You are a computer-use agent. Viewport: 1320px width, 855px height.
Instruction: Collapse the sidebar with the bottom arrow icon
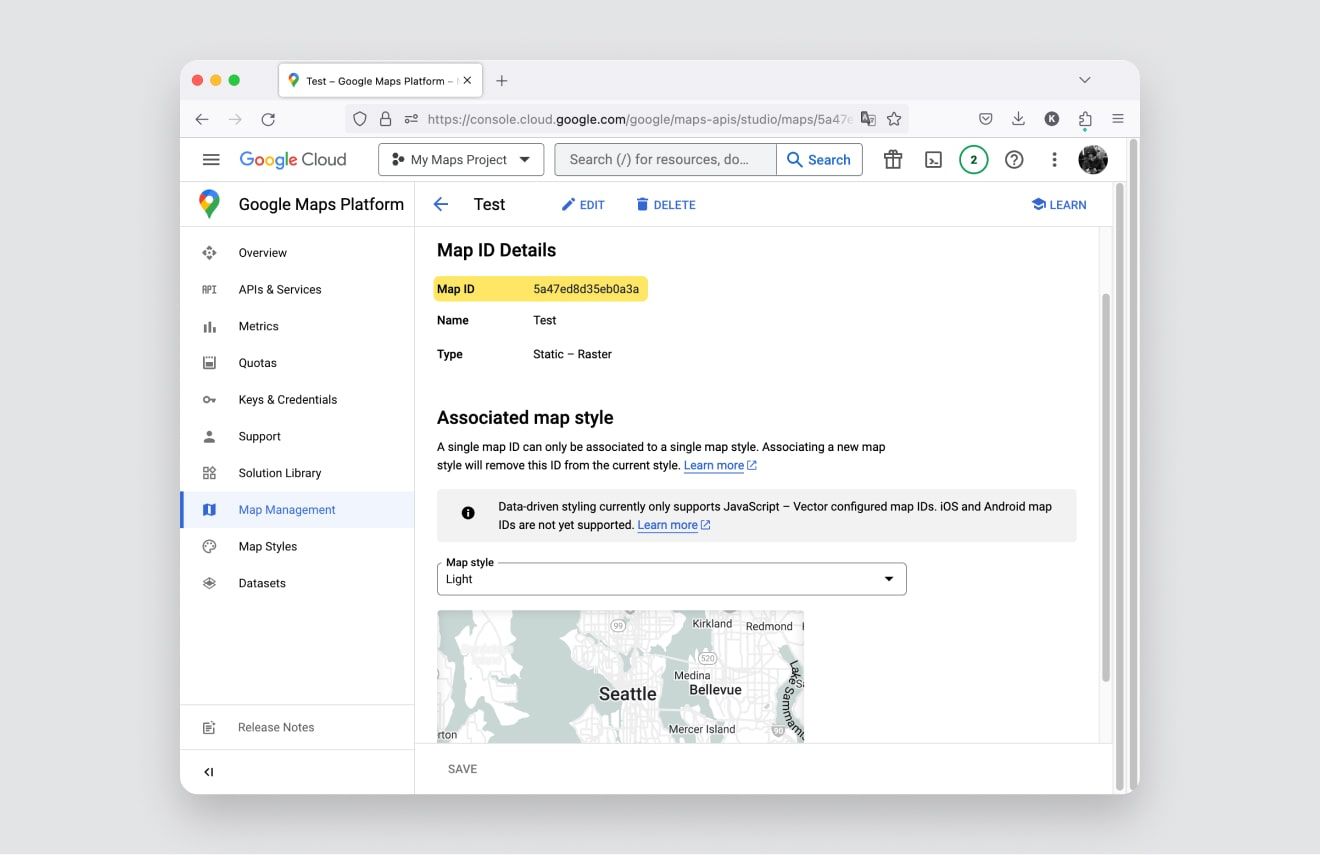209,772
